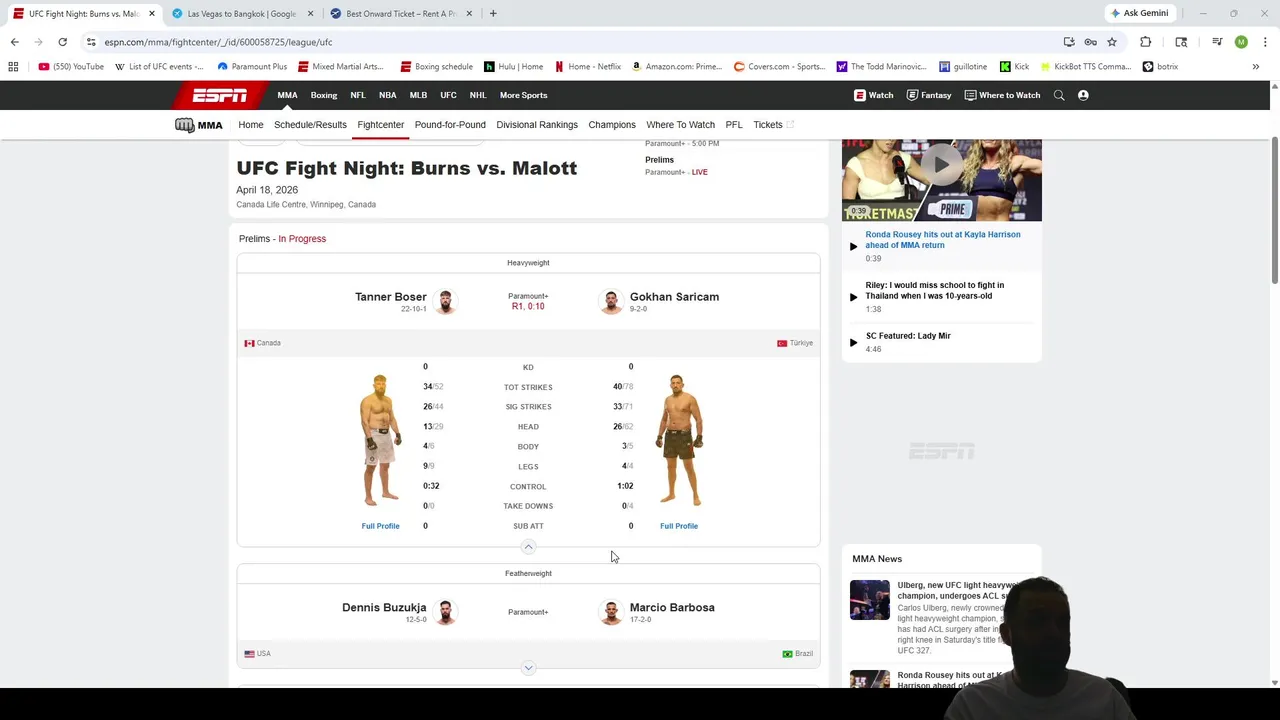
Task: Show more bookmarks chevron
Action: coord(1256,67)
